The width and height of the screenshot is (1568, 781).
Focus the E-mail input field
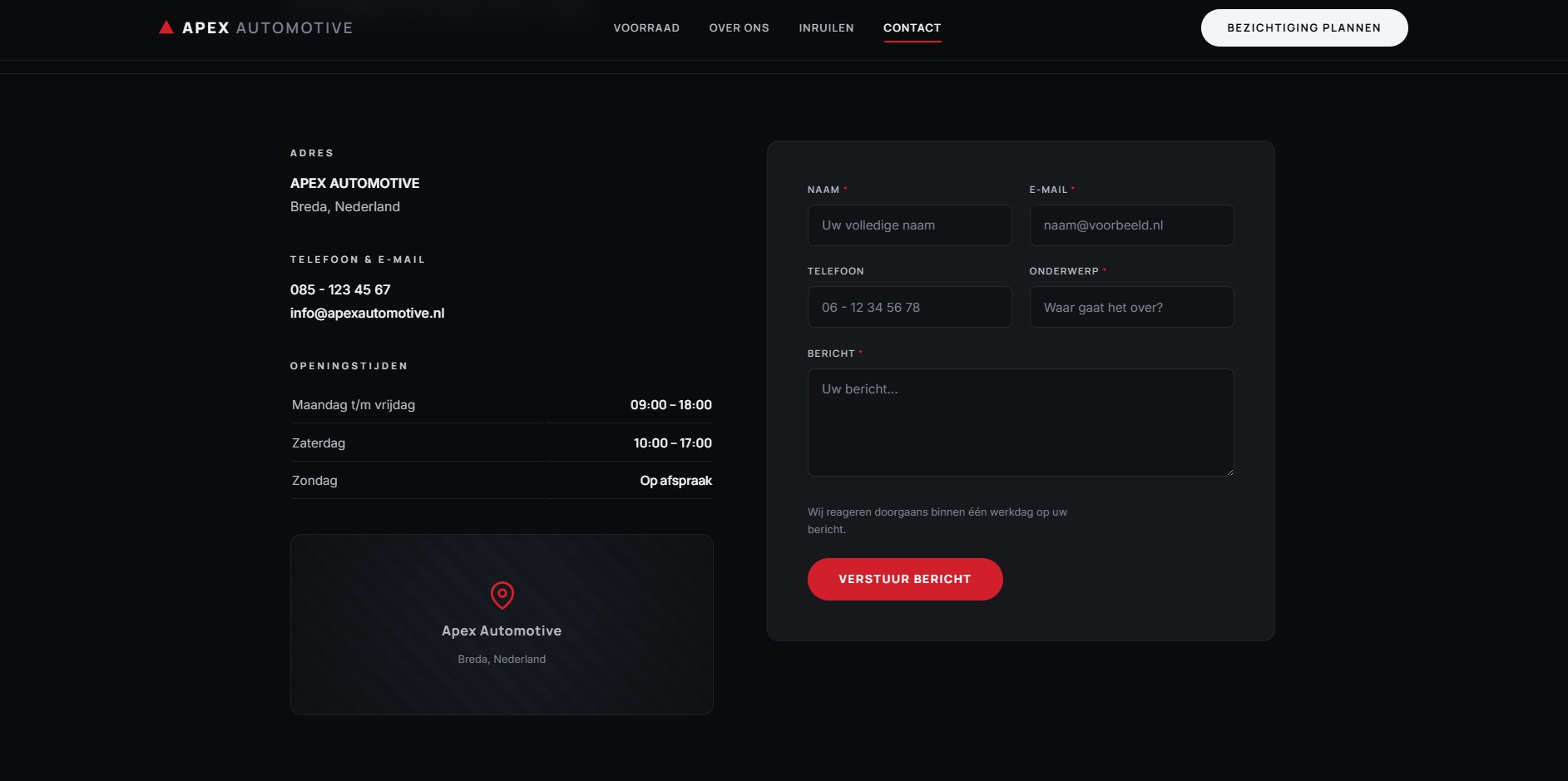click(1131, 225)
